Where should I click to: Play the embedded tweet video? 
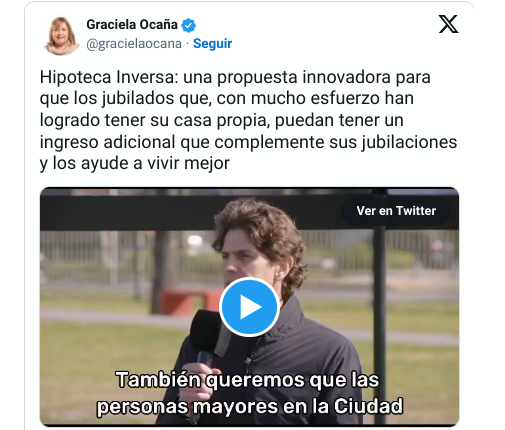(x=249, y=307)
